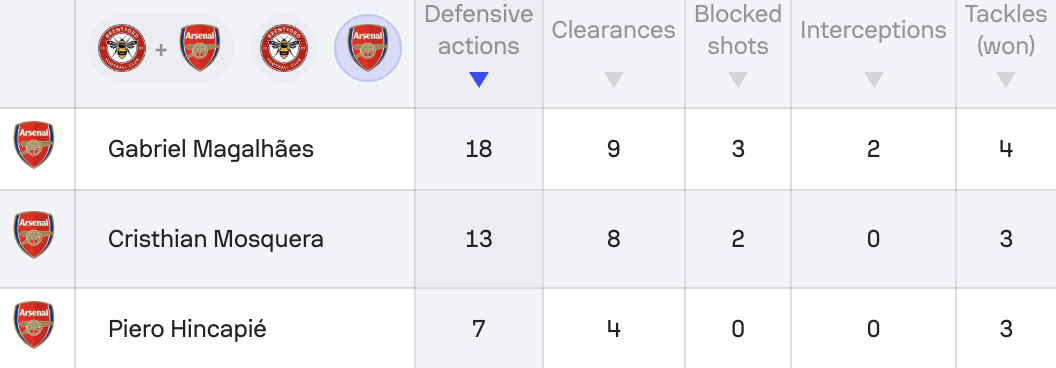Select the Defensive actions column header

479,30
